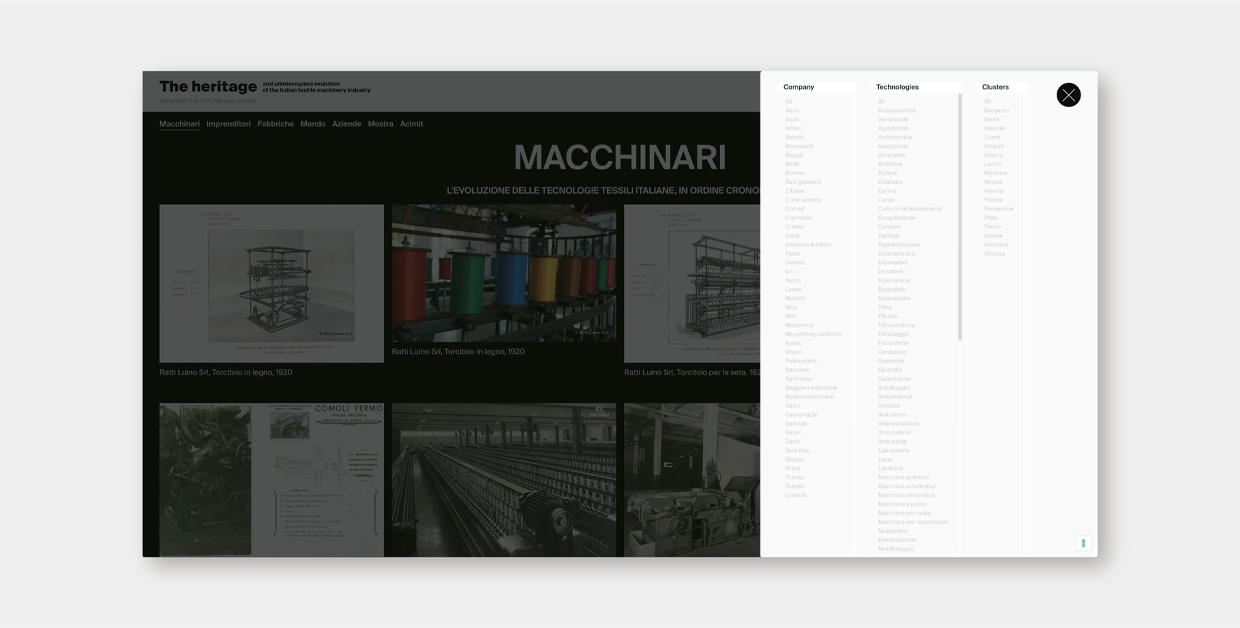Filter by company Busi giovanni
The image size is (1240, 628).
click(x=803, y=182)
